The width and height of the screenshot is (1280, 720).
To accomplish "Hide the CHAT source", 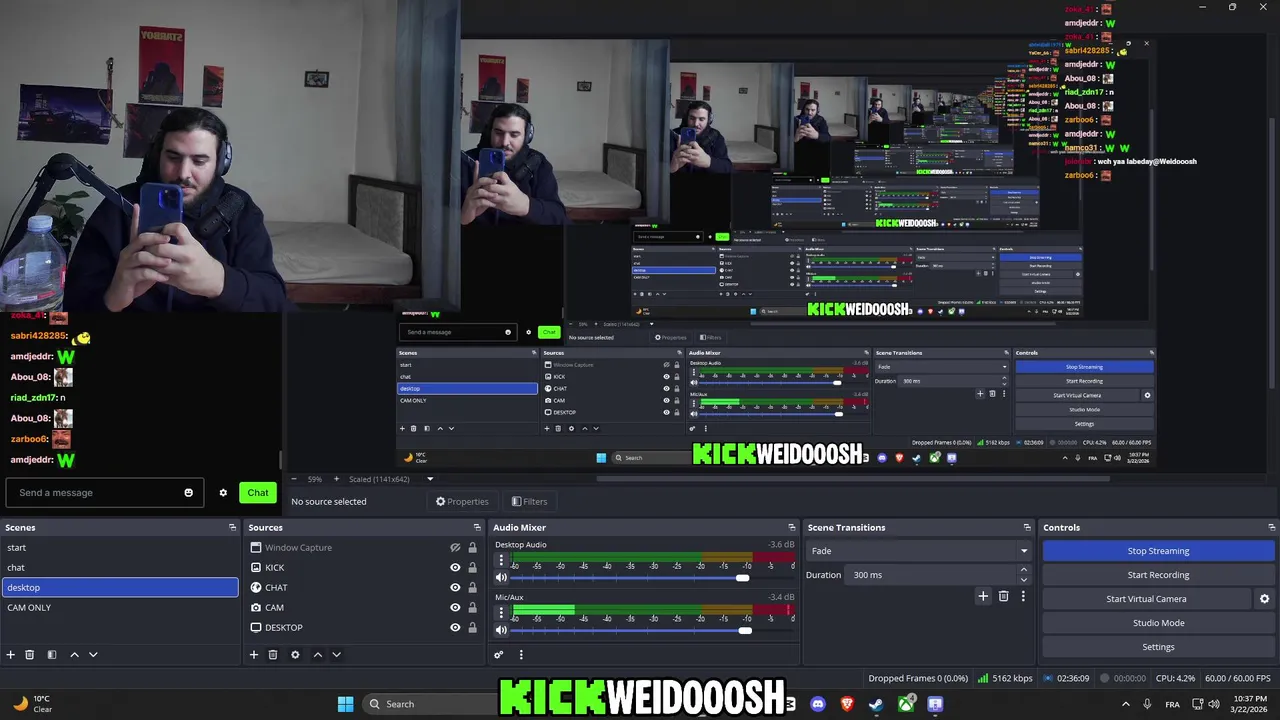I will tap(455, 587).
